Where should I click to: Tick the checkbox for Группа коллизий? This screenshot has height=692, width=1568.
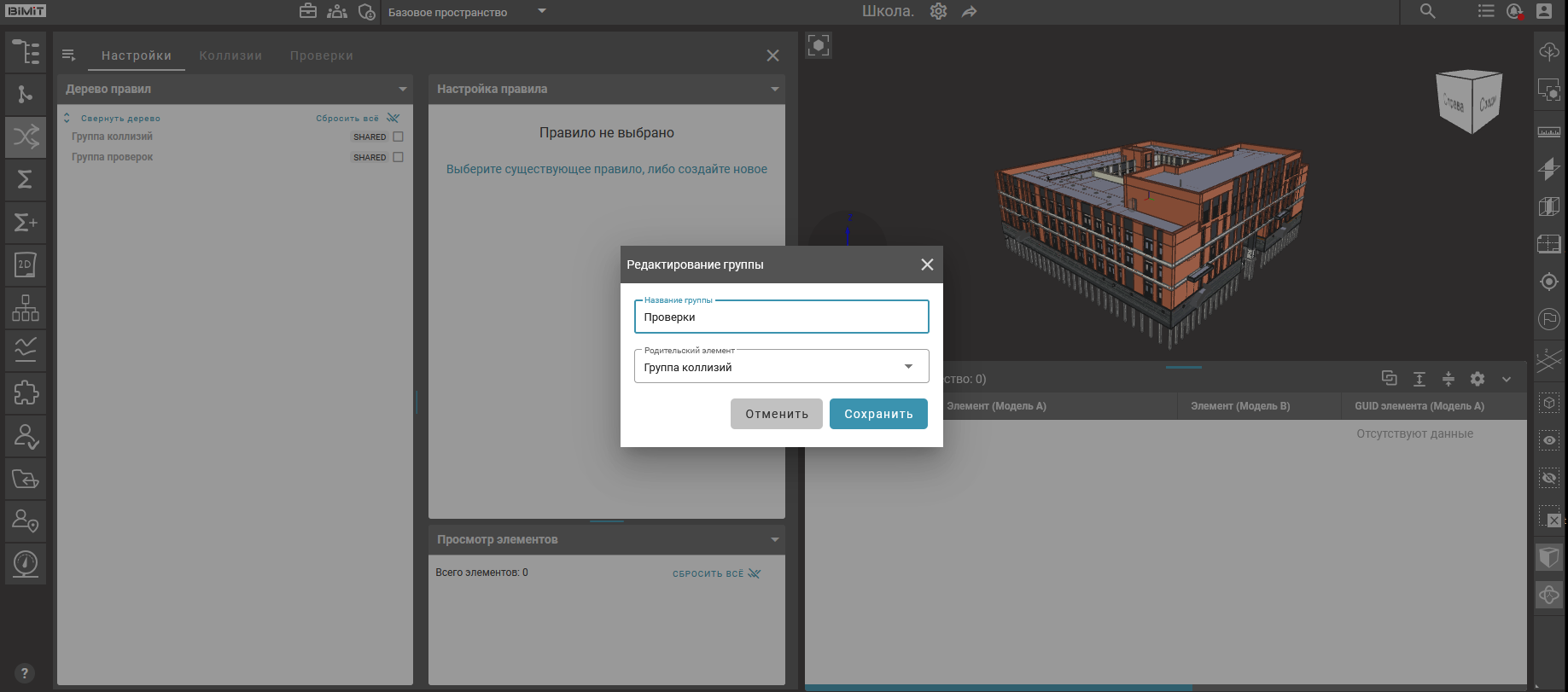coord(398,137)
